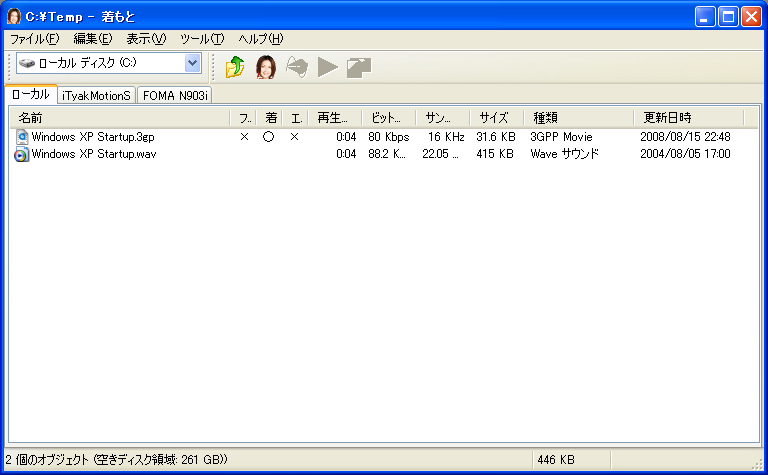The height and width of the screenshot is (475, 768).
Task: Sort by the 名前 column header
Action: (x=120, y=118)
